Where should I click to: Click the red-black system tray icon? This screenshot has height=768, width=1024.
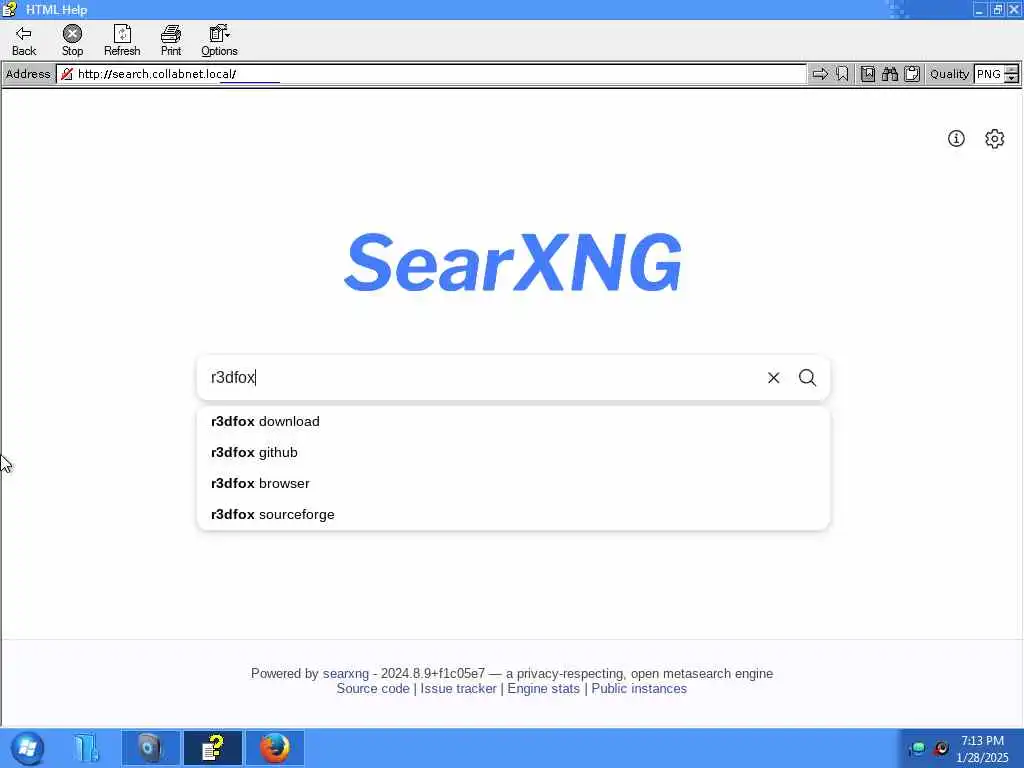click(x=941, y=748)
